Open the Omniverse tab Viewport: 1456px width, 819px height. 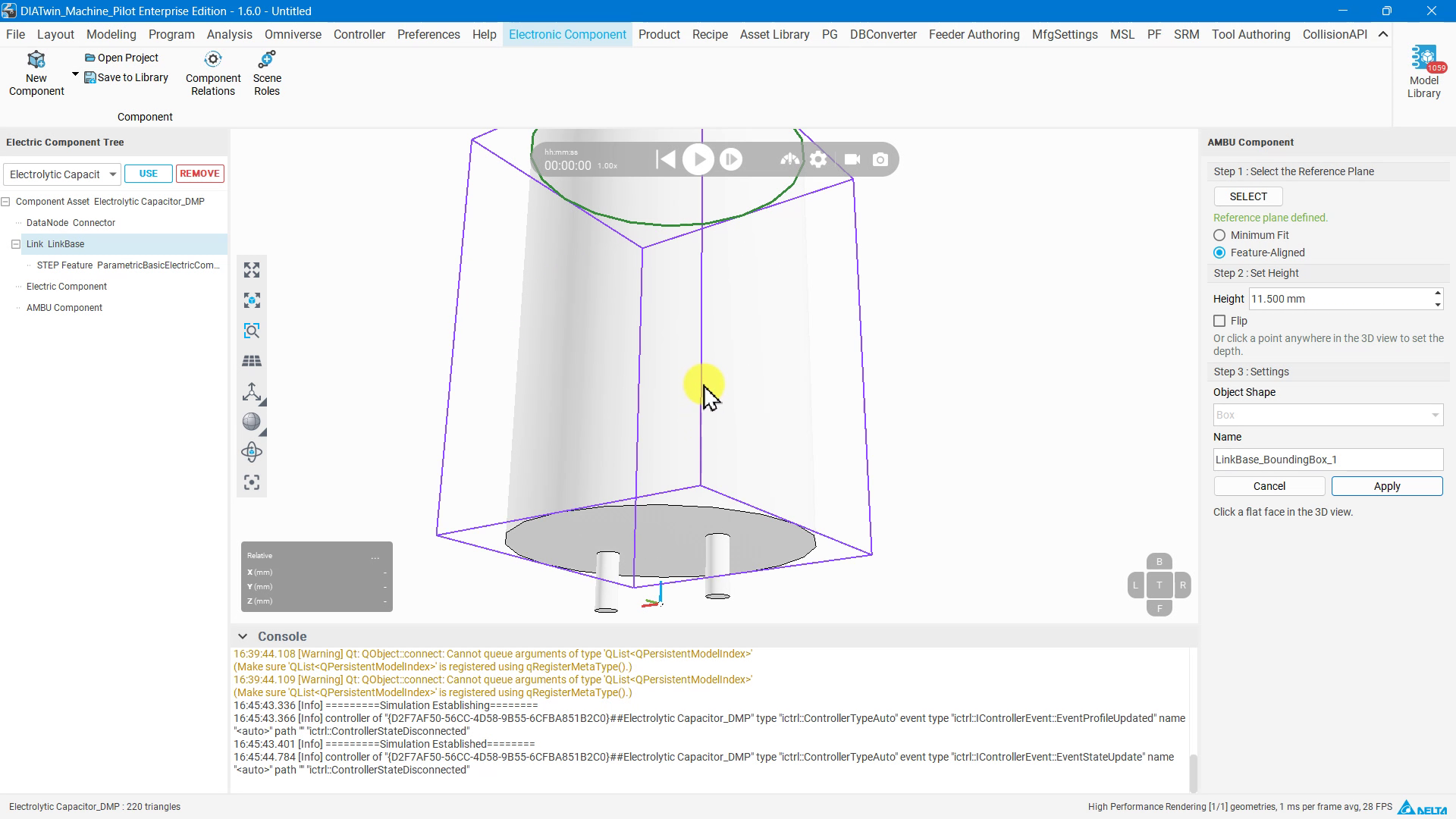pyautogui.click(x=293, y=35)
